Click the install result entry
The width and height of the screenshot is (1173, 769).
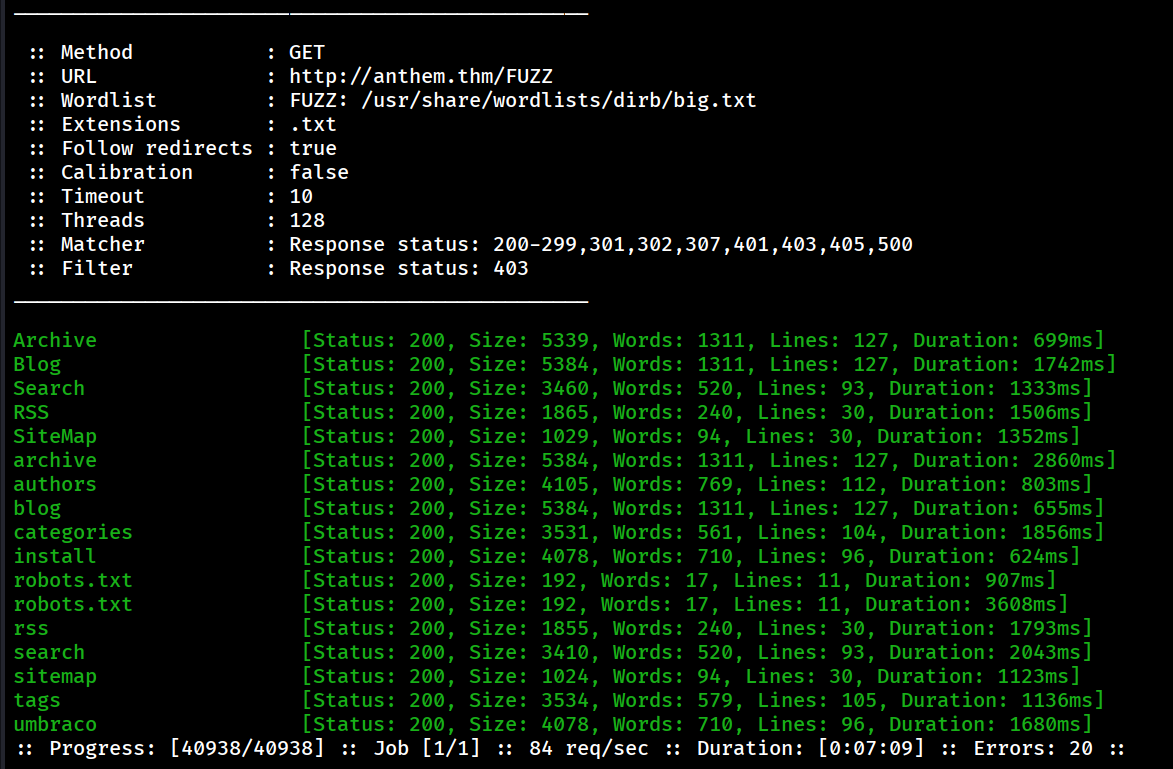coord(55,556)
